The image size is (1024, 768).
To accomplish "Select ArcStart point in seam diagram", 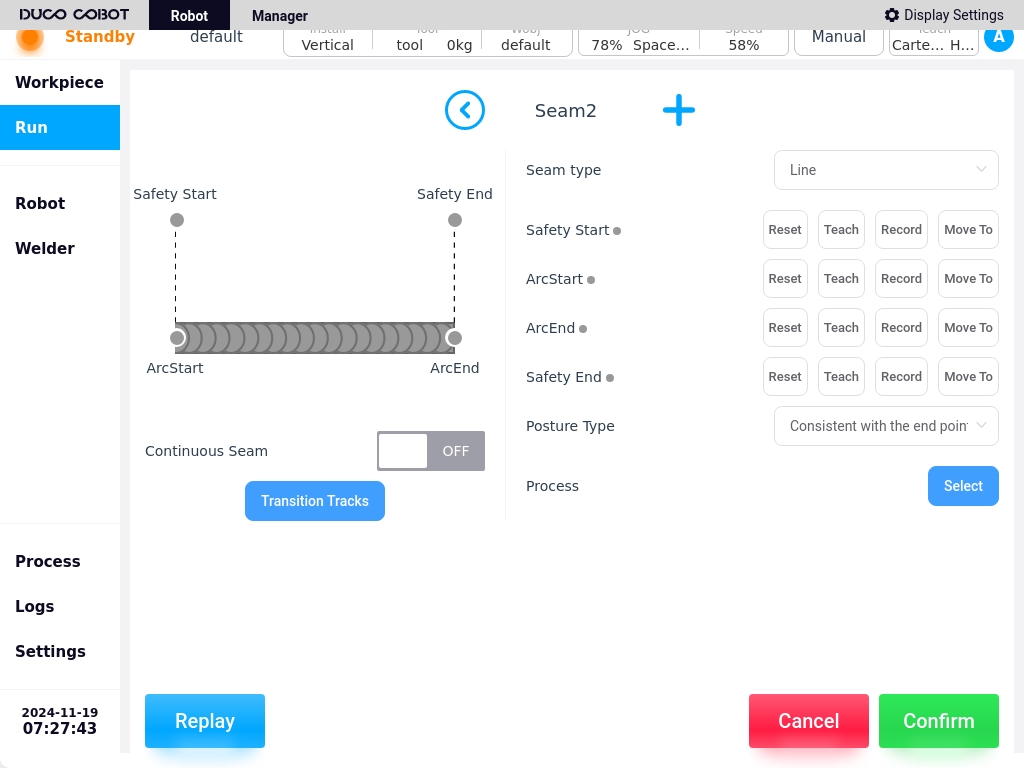I will point(176,338).
